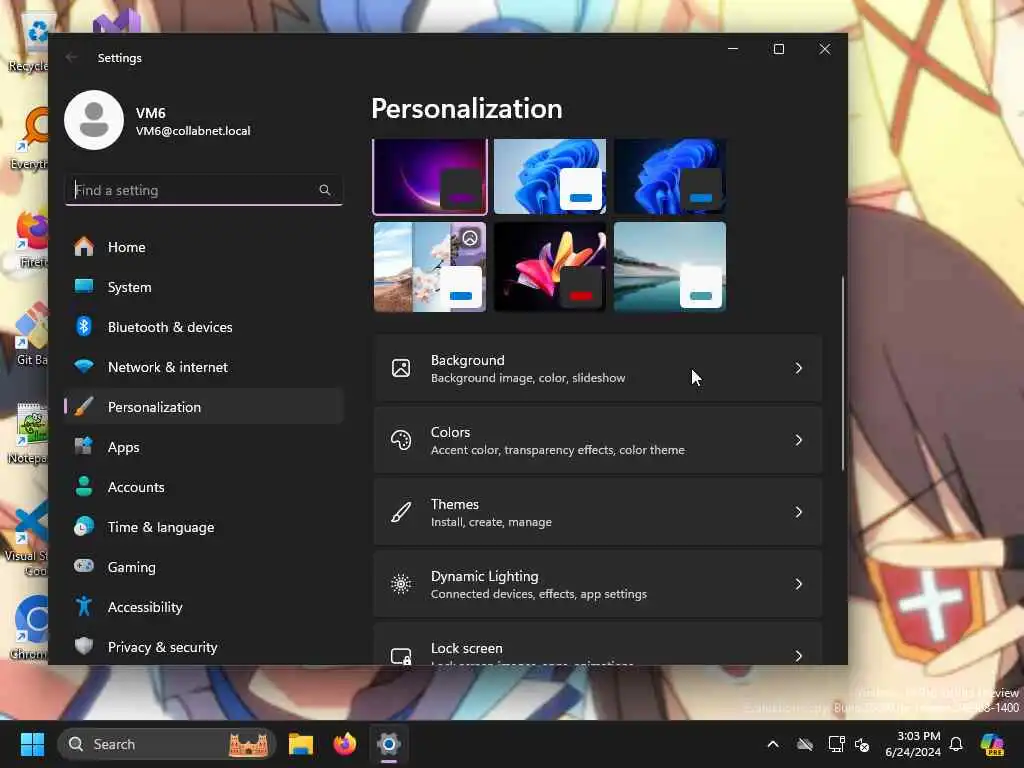
Task: Open Dynamic Lighting connected devices row
Action: (598, 584)
